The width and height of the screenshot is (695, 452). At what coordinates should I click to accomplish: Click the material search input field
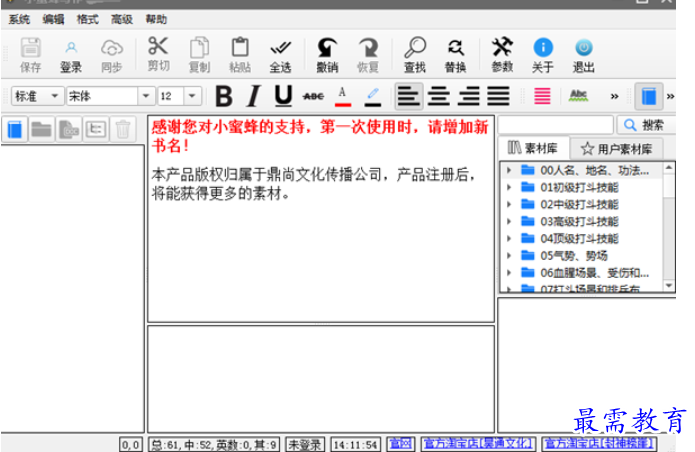click(555, 125)
